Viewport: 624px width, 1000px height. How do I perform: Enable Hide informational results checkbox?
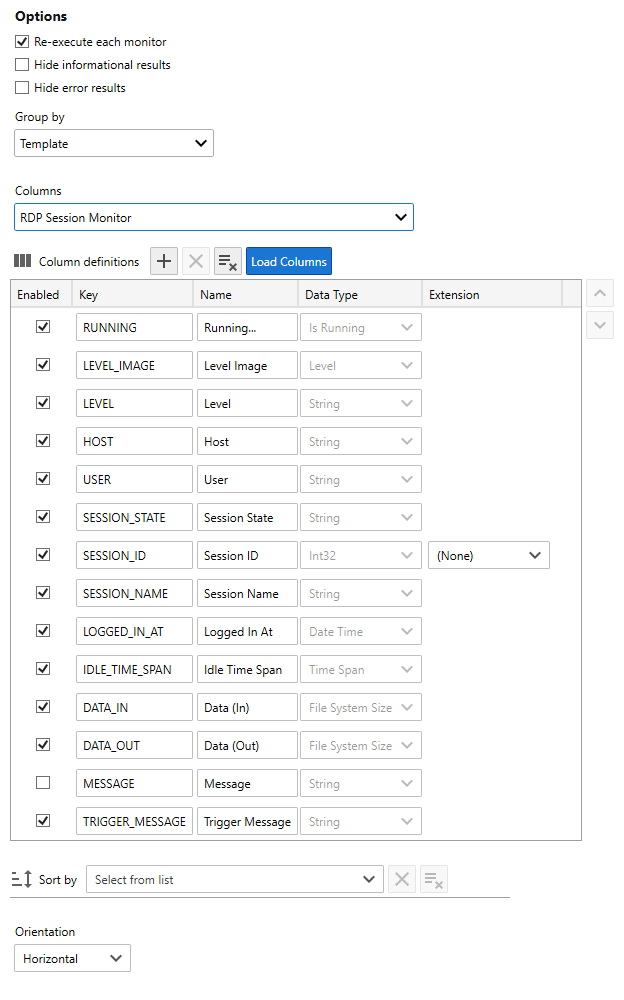22,65
